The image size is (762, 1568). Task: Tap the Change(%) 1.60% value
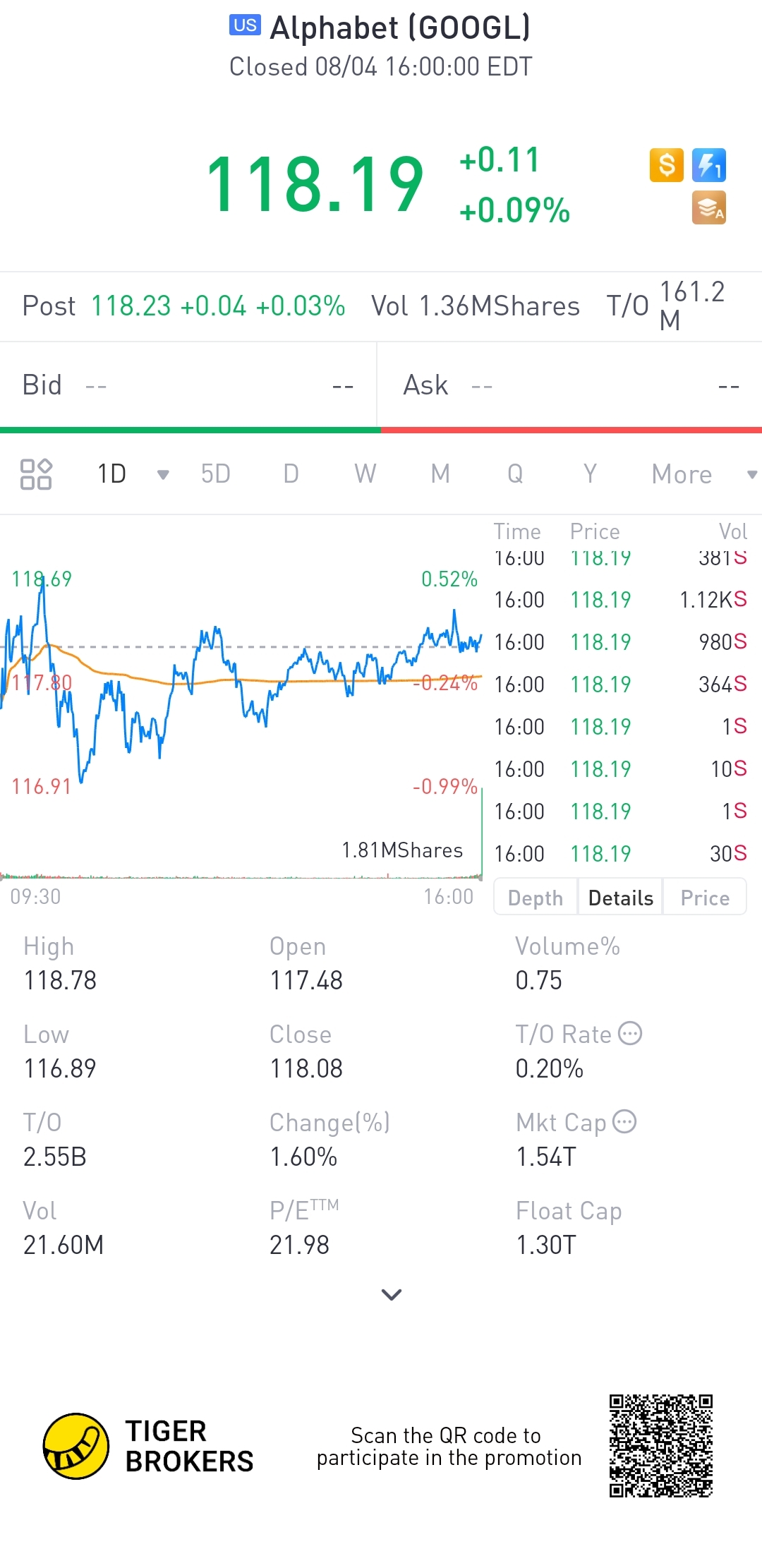pyautogui.click(x=303, y=1157)
